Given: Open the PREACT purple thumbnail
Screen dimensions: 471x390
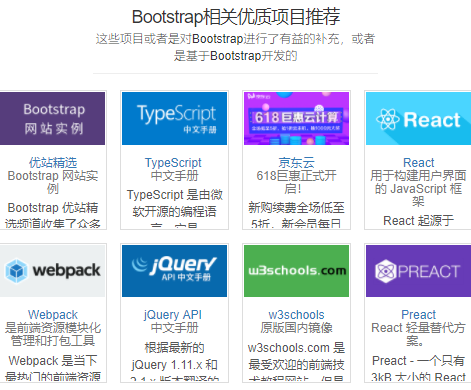Looking at the screenshot, I should point(418,271).
